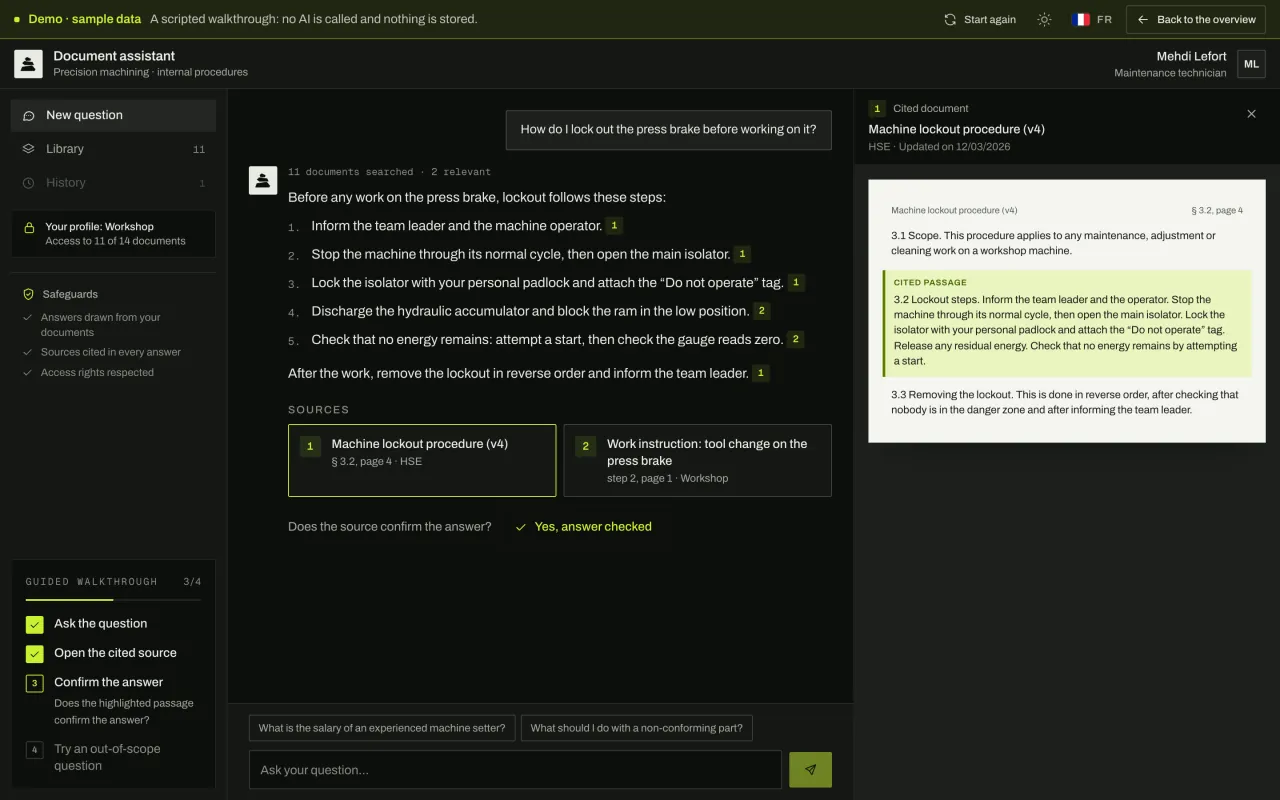Send the question with the paper plane button
1280x800 pixels.
[x=810, y=770]
